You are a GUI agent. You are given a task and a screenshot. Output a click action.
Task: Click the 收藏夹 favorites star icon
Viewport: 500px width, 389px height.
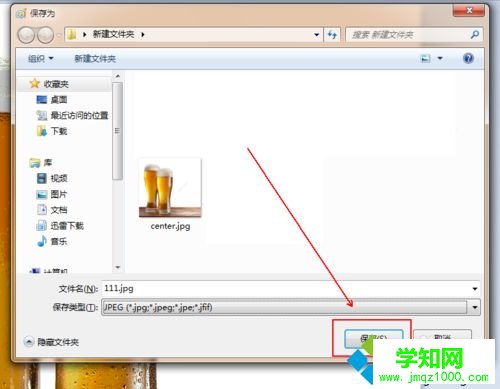tap(35, 84)
